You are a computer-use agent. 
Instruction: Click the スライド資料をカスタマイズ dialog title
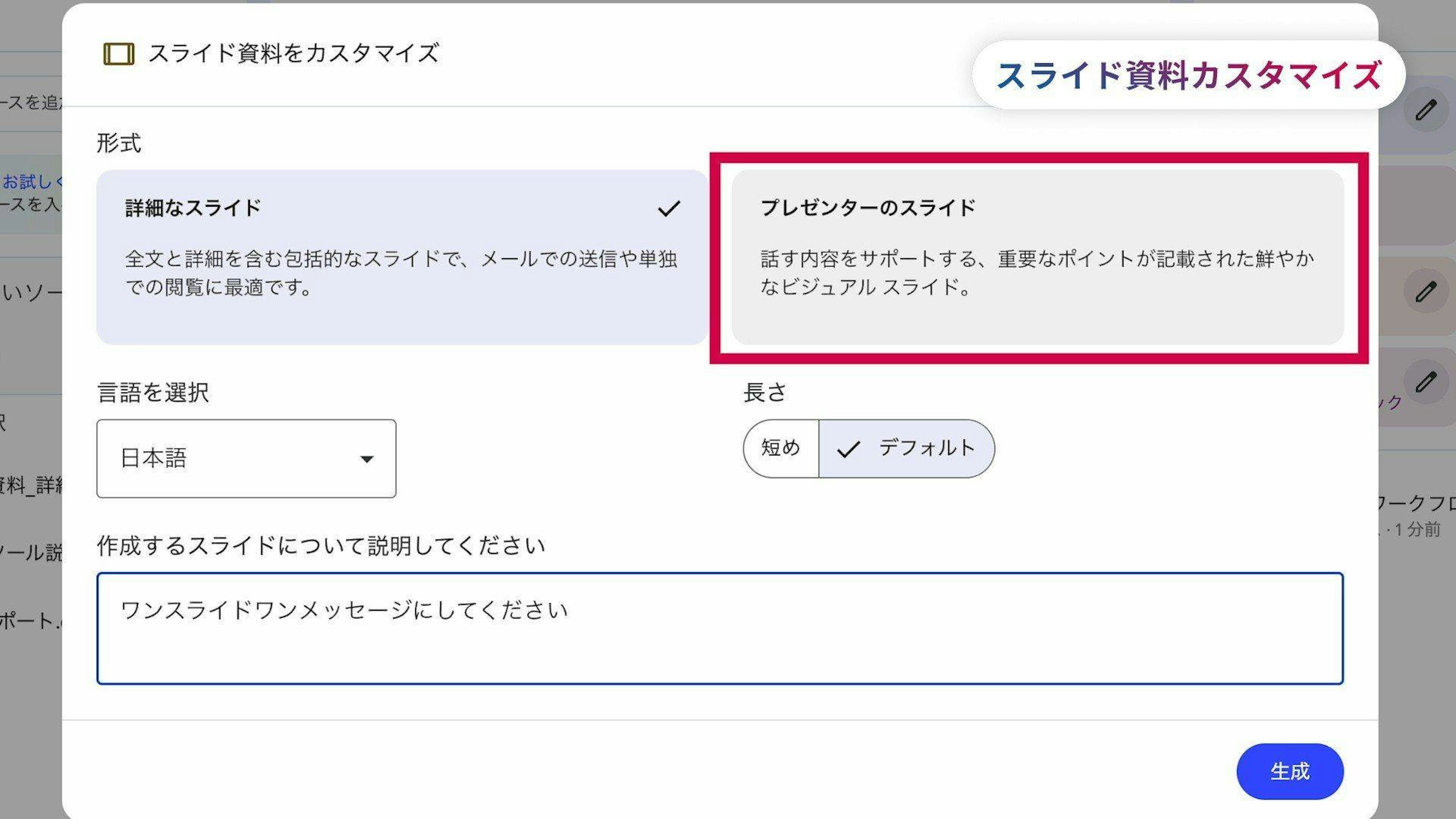[x=293, y=54]
